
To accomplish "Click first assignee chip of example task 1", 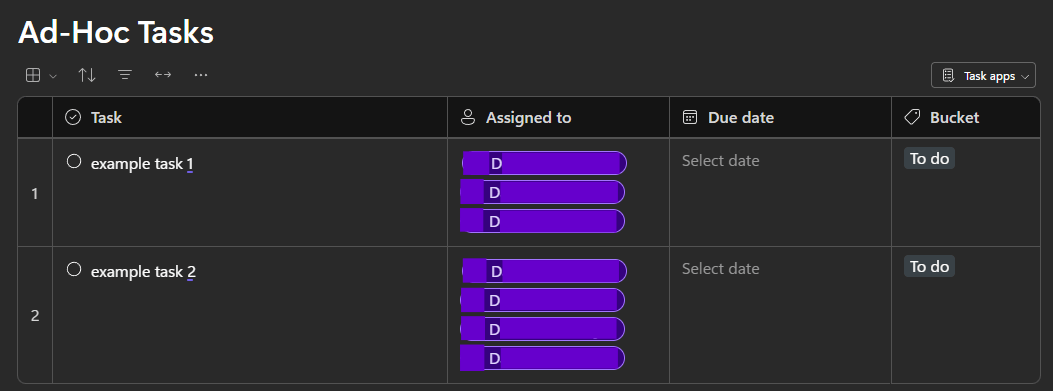I will pos(545,163).
